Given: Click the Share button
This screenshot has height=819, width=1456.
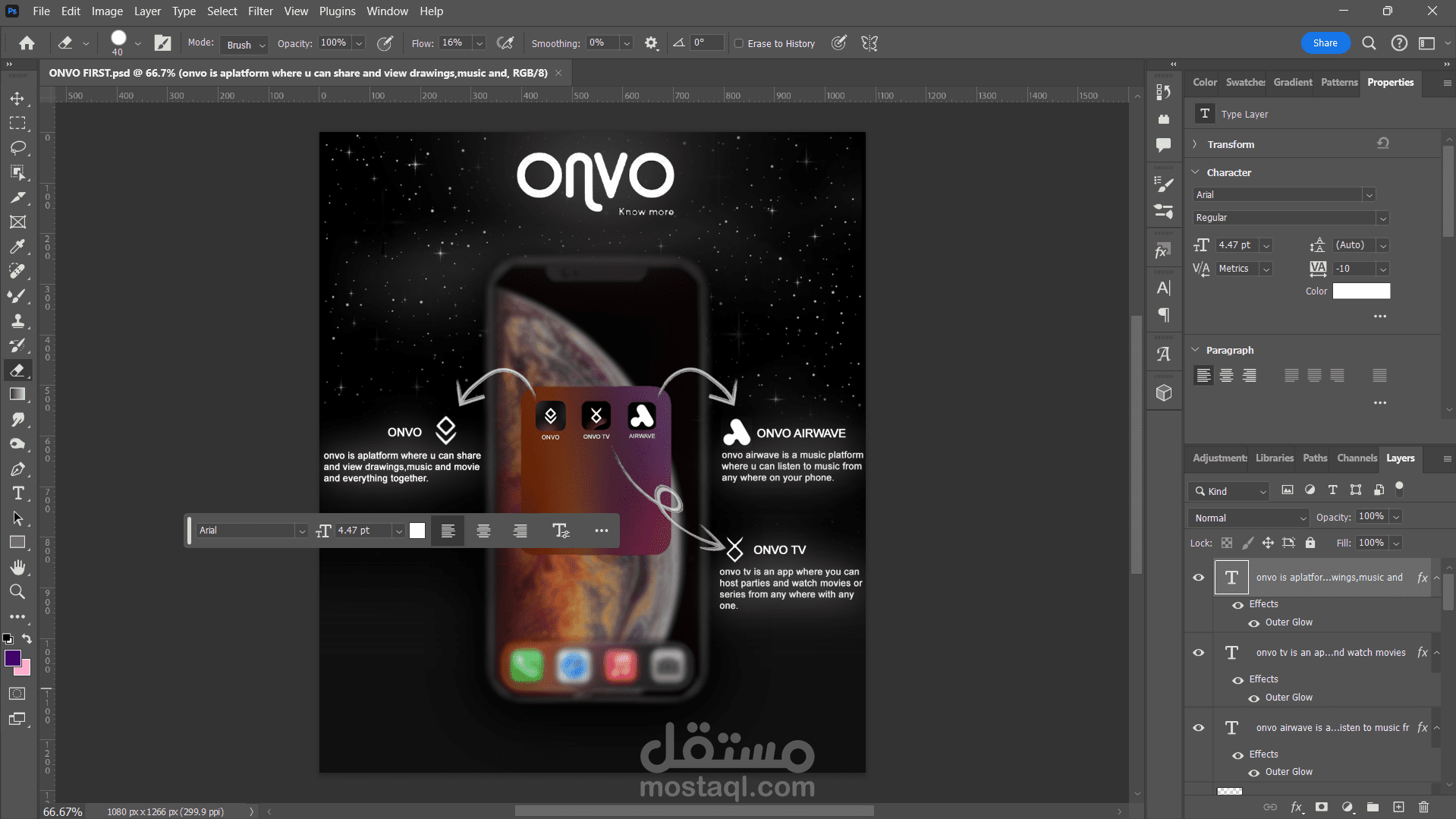Looking at the screenshot, I should 1325,43.
